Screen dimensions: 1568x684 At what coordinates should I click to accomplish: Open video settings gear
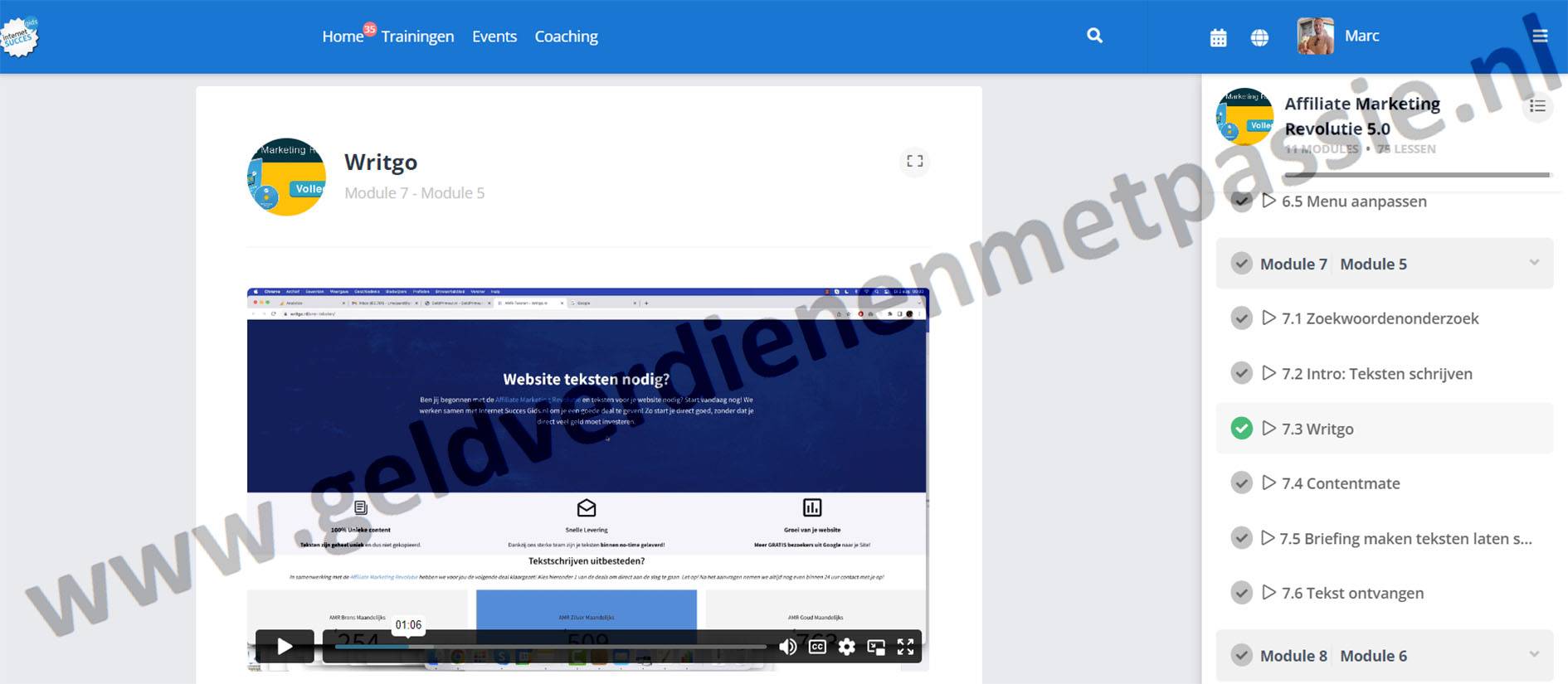coord(846,647)
